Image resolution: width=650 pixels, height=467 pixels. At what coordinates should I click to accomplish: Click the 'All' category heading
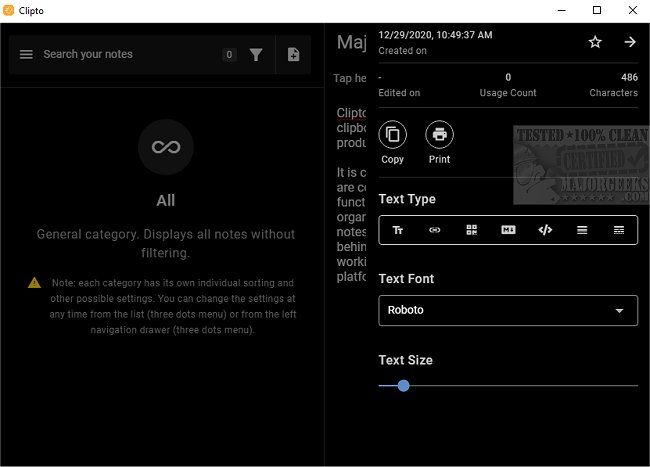tap(165, 201)
